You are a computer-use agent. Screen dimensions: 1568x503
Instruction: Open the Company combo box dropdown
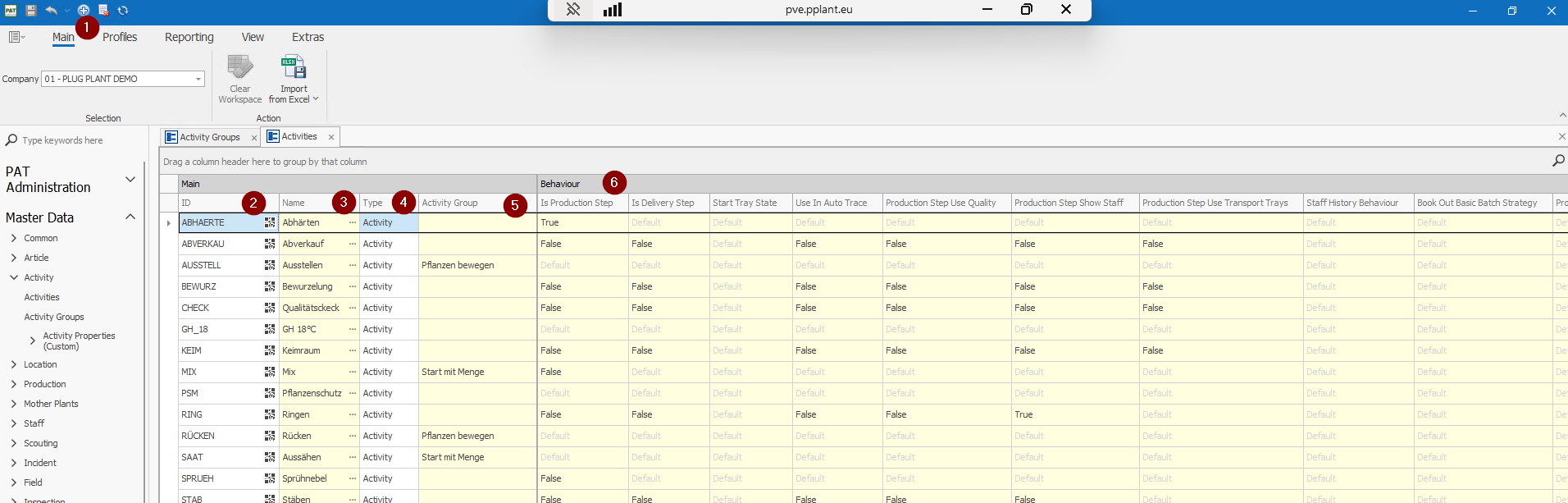(x=198, y=79)
